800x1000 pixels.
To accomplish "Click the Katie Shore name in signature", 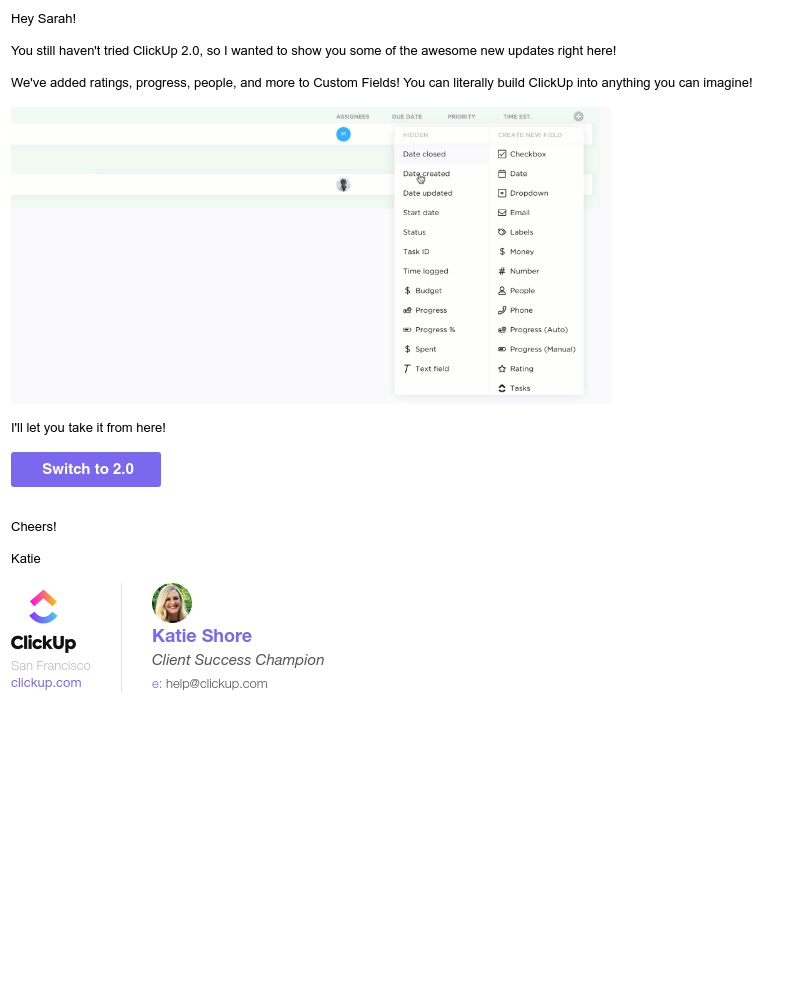I will click(202, 636).
